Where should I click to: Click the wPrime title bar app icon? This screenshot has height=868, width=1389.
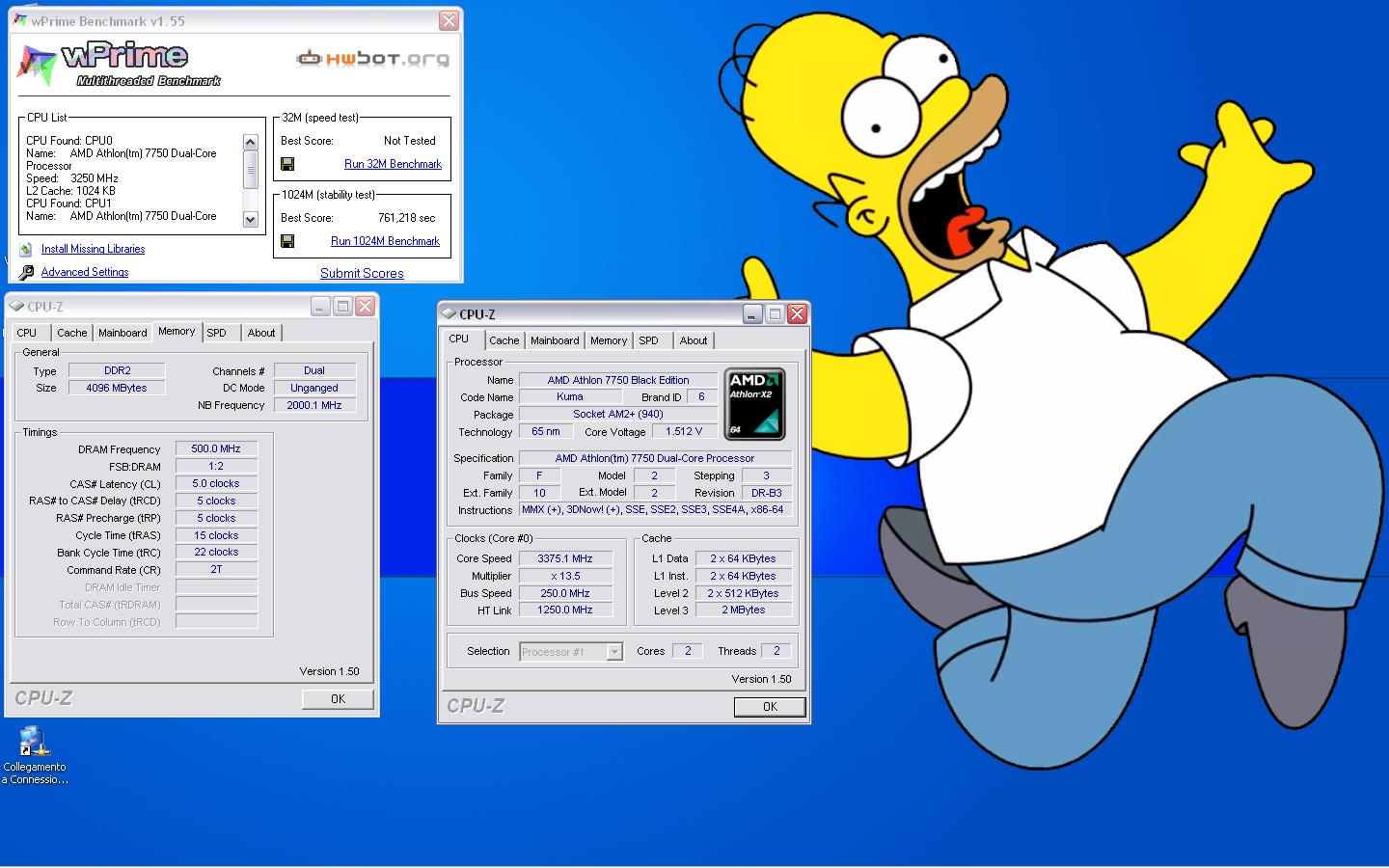[19, 20]
